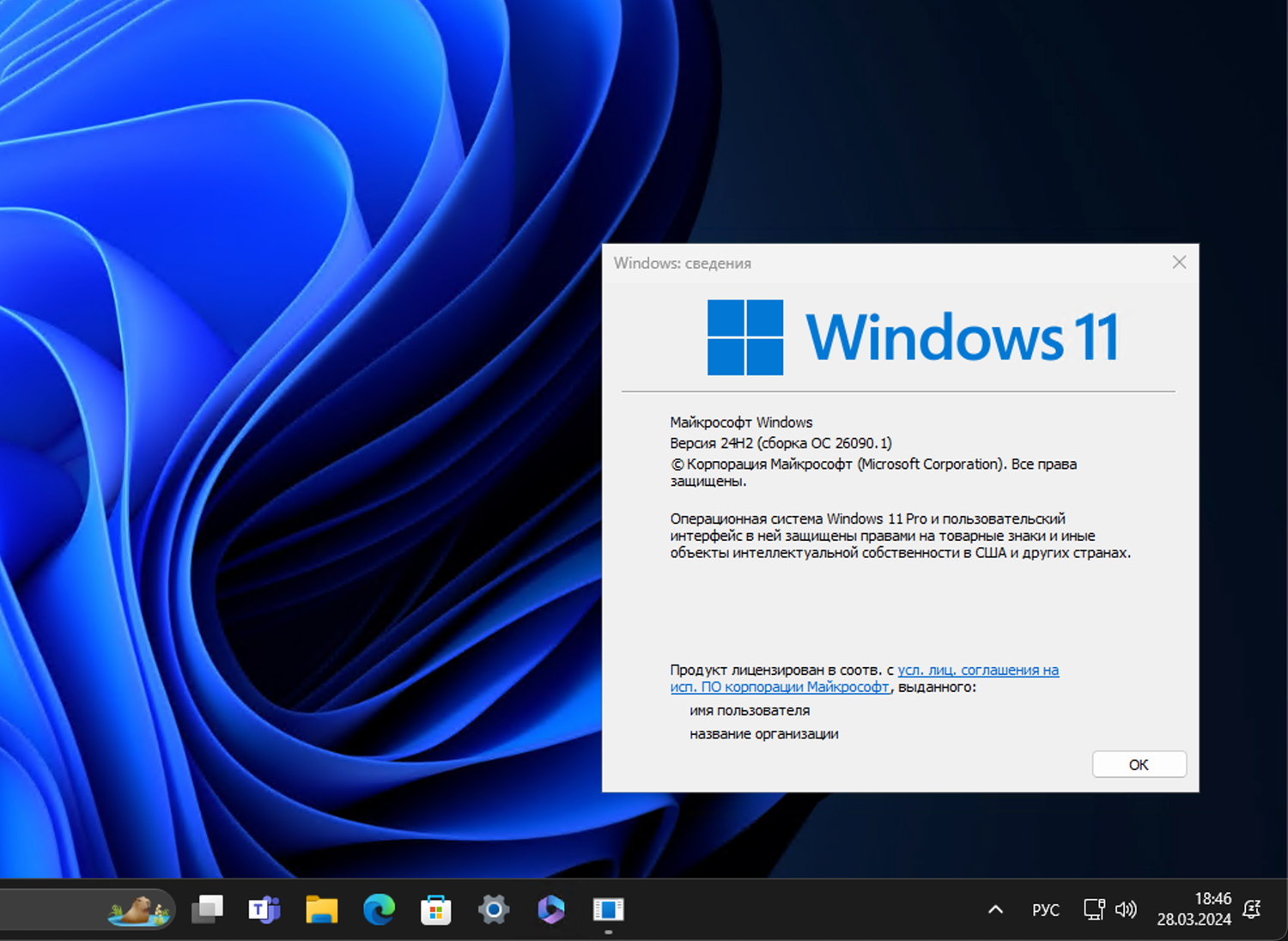Image resolution: width=1288 pixels, height=941 pixels.
Task: Launch the Microsoft 365 app from taskbar
Action: pyautogui.click(x=550, y=910)
